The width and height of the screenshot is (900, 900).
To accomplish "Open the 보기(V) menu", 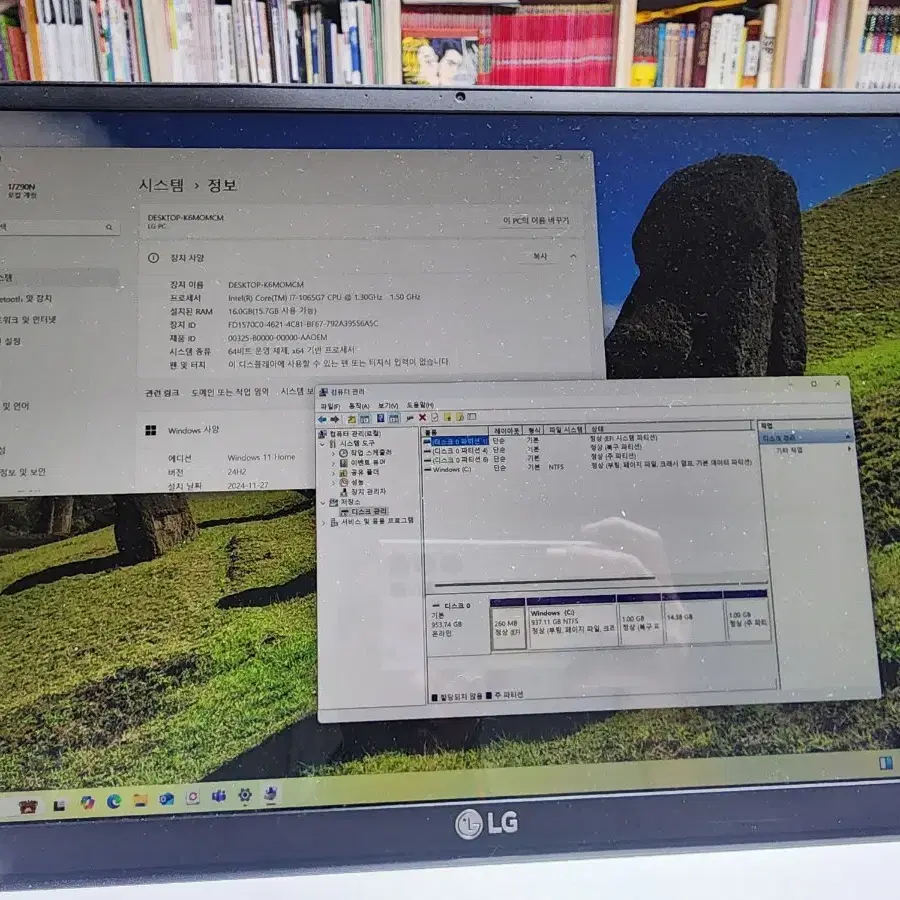I will pos(387,405).
